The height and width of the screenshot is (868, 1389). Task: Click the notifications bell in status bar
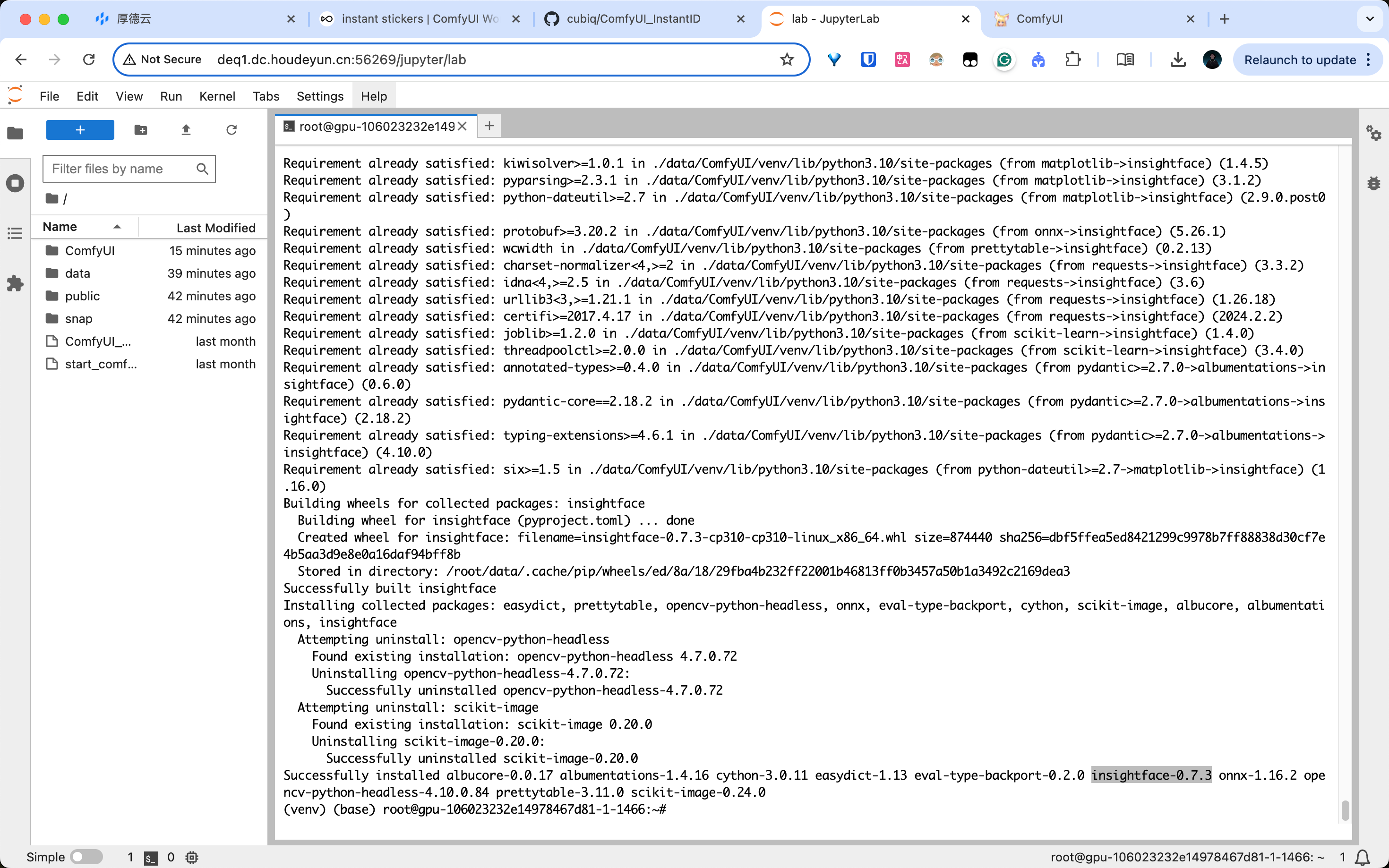point(1363,857)
